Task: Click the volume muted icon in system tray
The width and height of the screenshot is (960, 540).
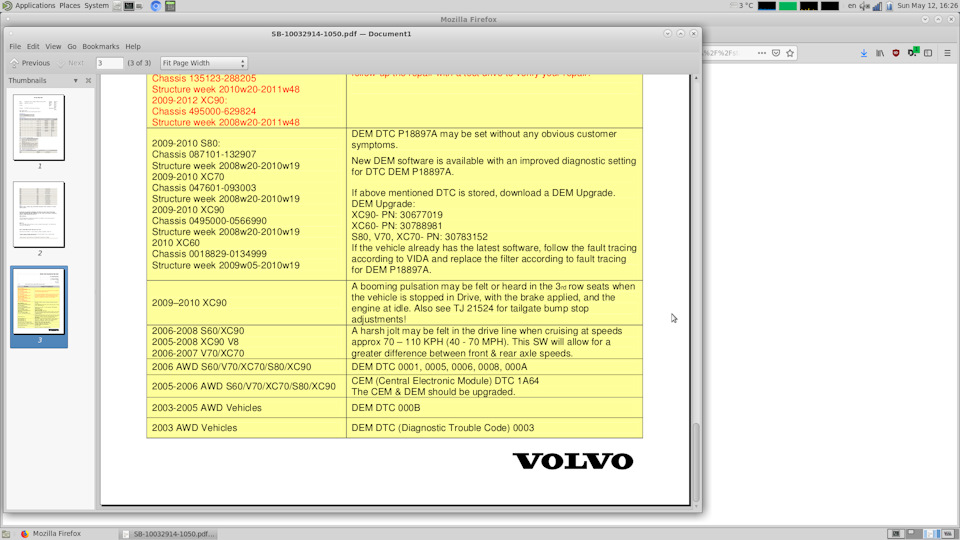Action: (x=864, y=6)
